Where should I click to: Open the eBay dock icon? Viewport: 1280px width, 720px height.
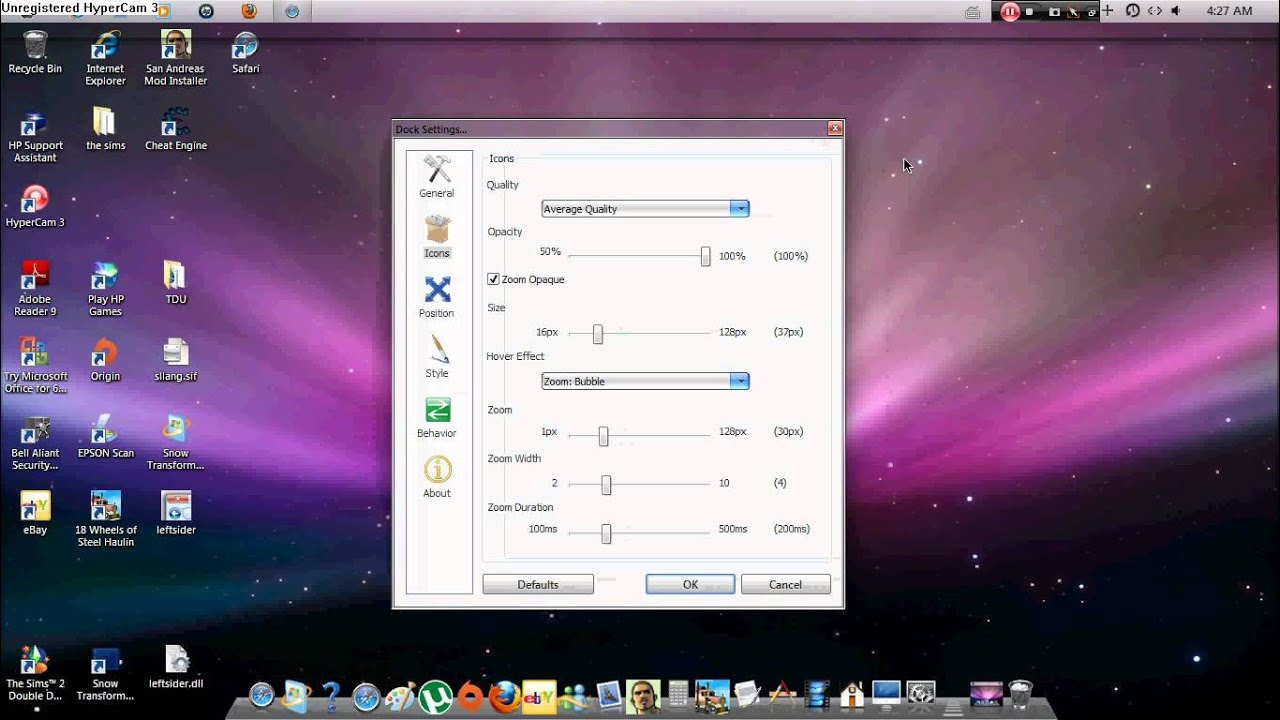539,696
